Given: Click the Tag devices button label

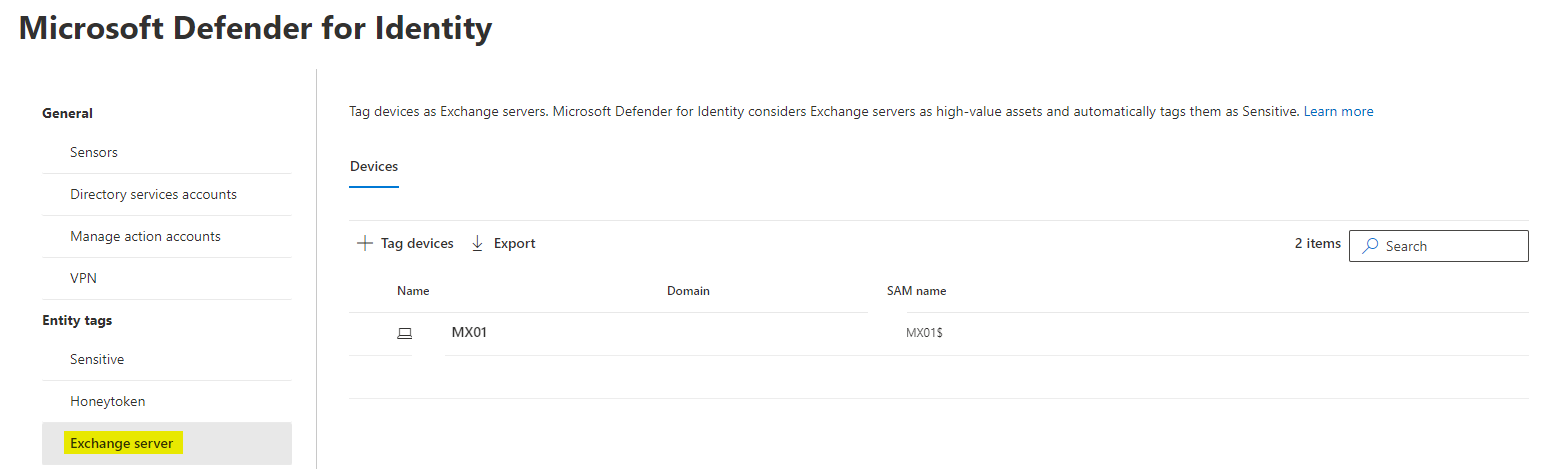Looking at the screenshot, I should click(x=417, y=243).
